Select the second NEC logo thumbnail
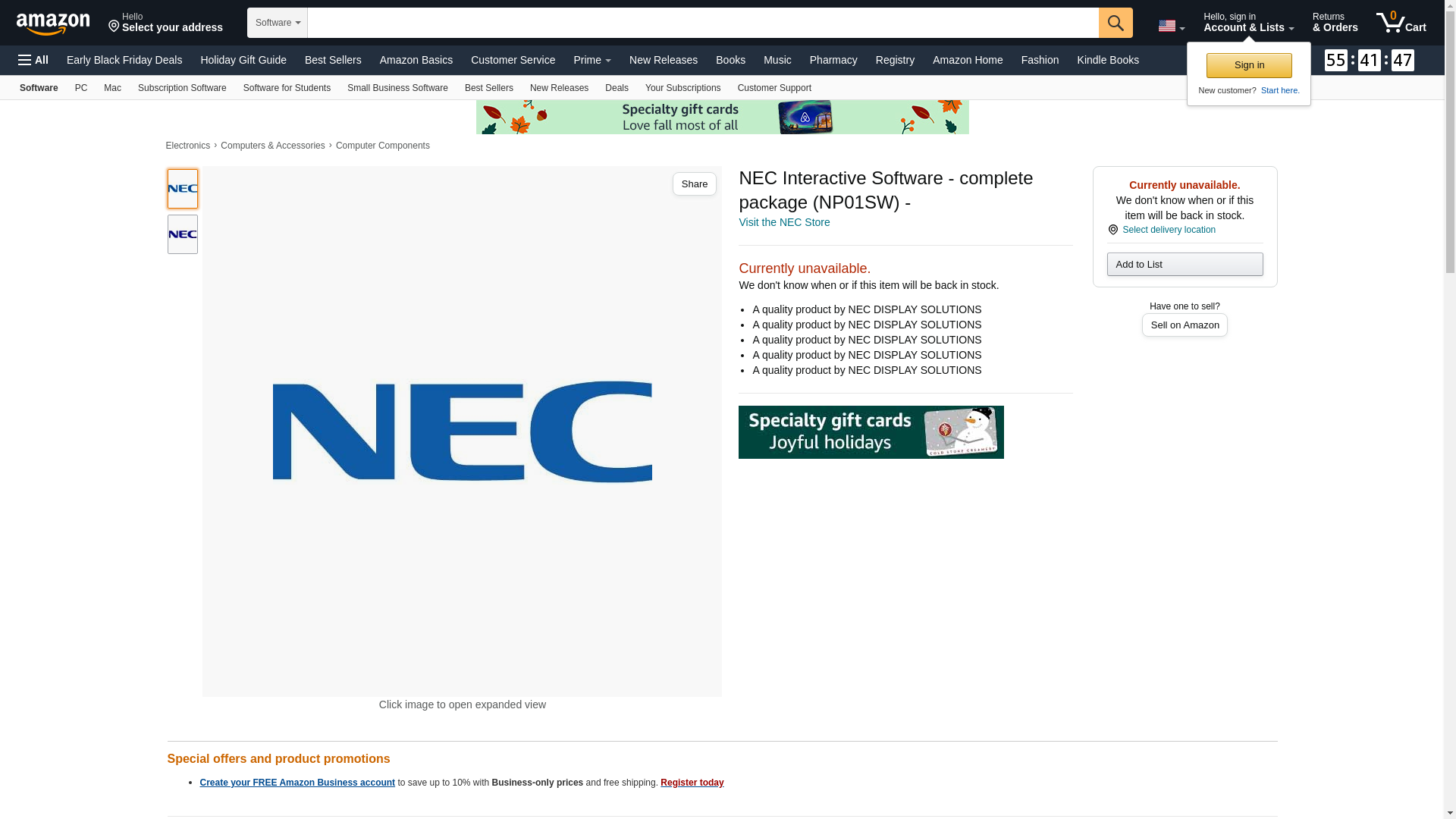 [x=182, y=234]
